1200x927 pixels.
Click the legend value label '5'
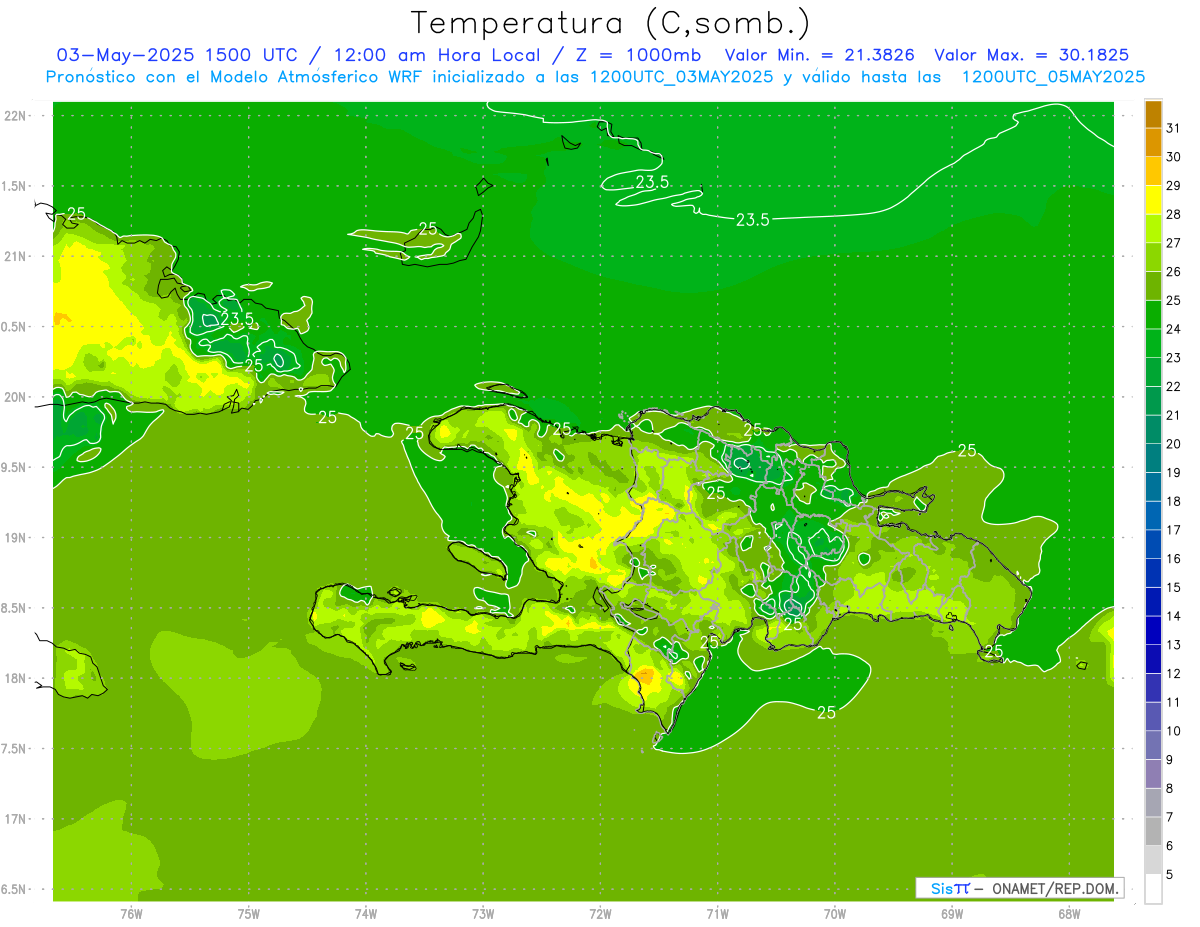coord(1170,875)
